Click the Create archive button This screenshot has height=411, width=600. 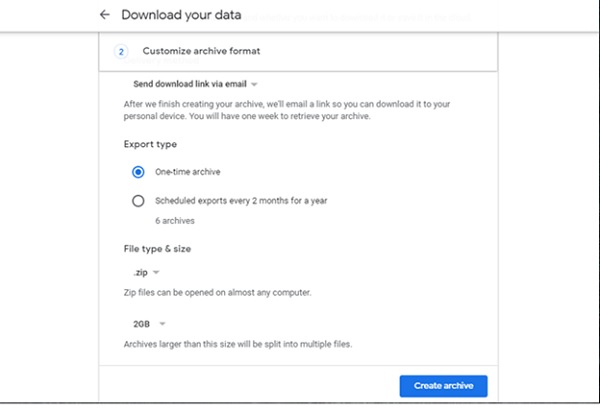[x=443, y=386]
